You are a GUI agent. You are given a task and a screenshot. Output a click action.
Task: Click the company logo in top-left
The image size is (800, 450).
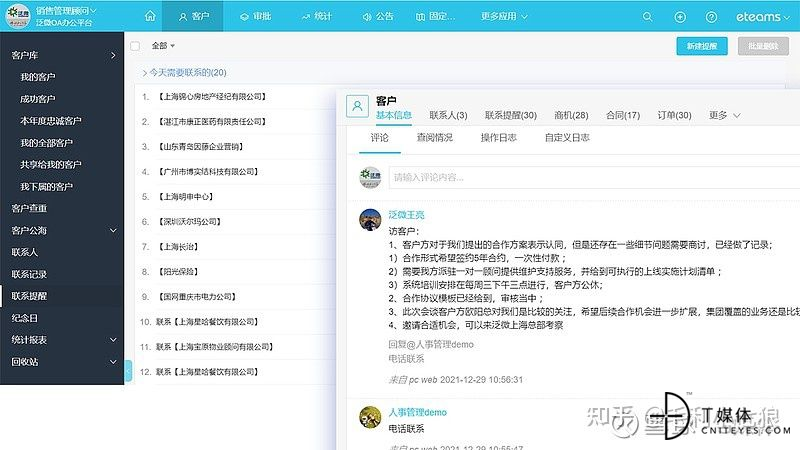coord(18,16)
